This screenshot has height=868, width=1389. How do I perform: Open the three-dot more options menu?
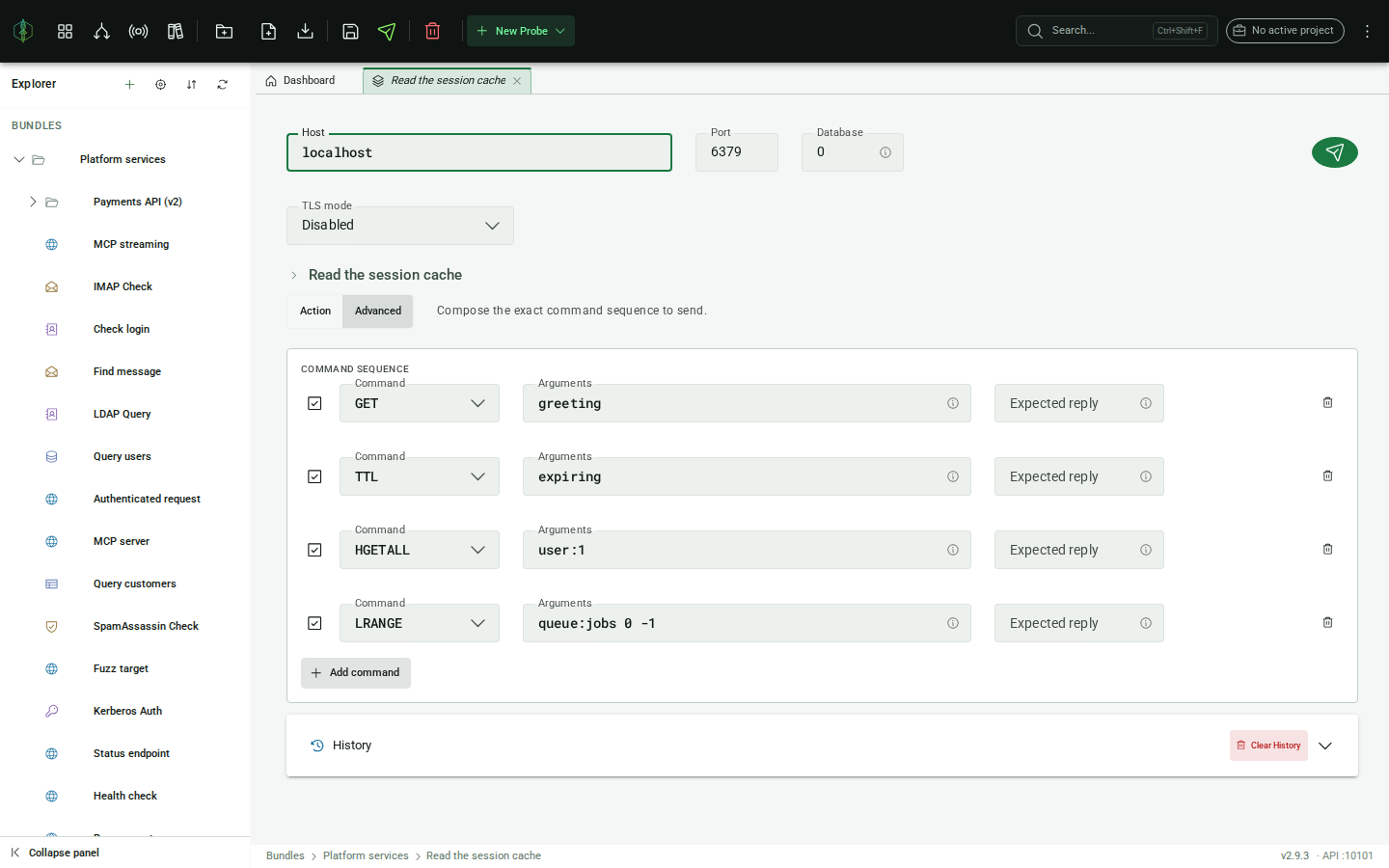(1367, 31)
